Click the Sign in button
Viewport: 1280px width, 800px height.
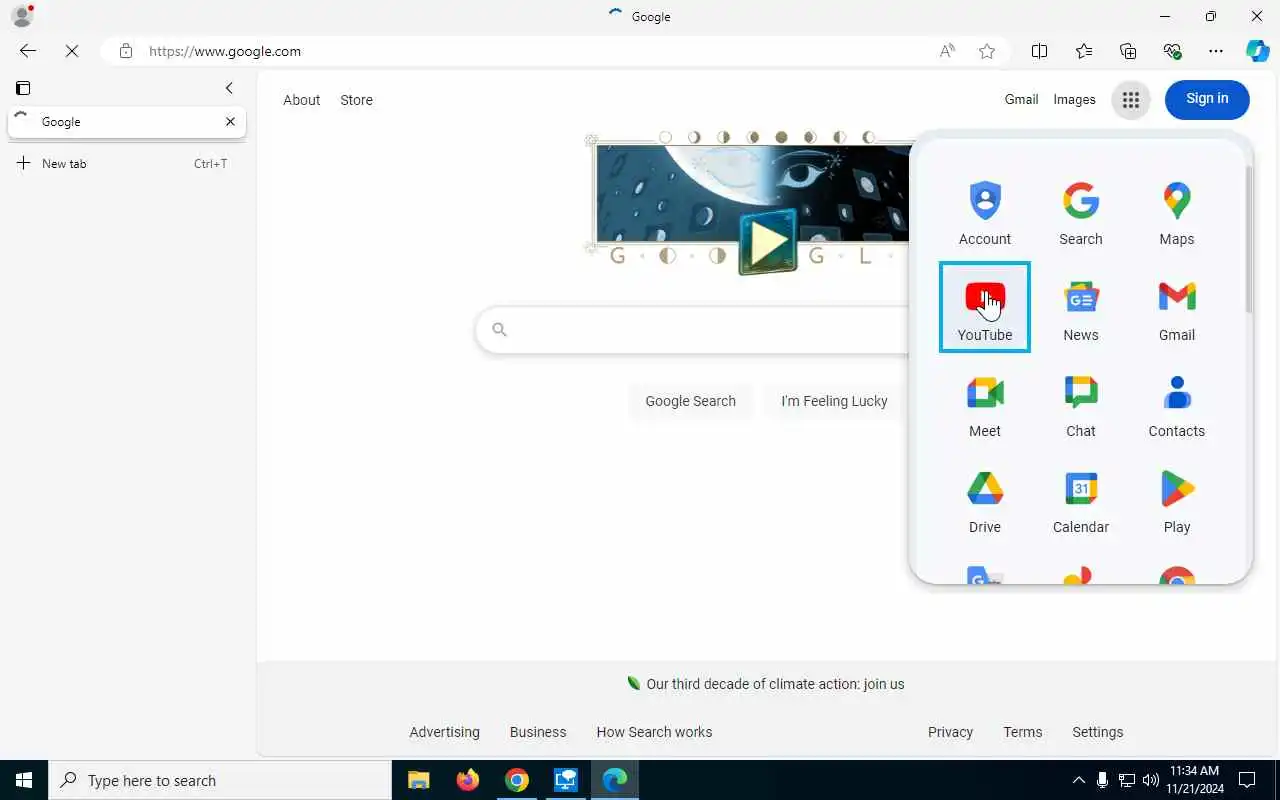[1207, 99]
